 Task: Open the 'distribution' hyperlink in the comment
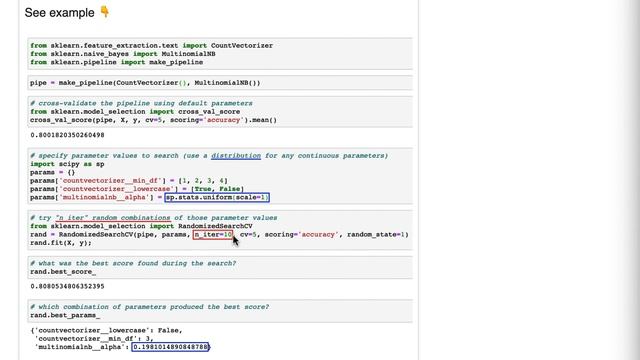tap(236, 156)
